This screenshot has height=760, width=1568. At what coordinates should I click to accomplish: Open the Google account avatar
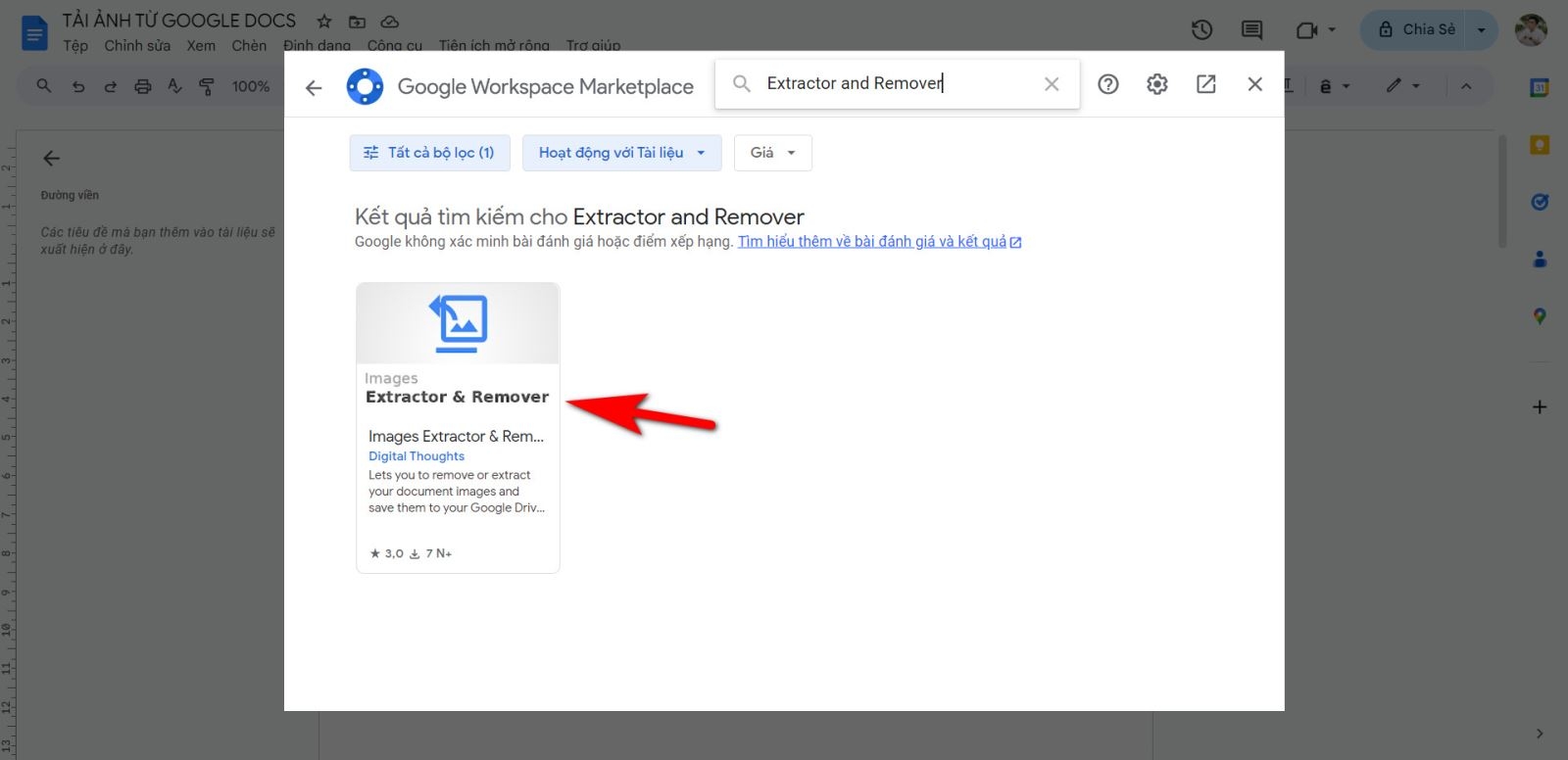coord(1531,29)
